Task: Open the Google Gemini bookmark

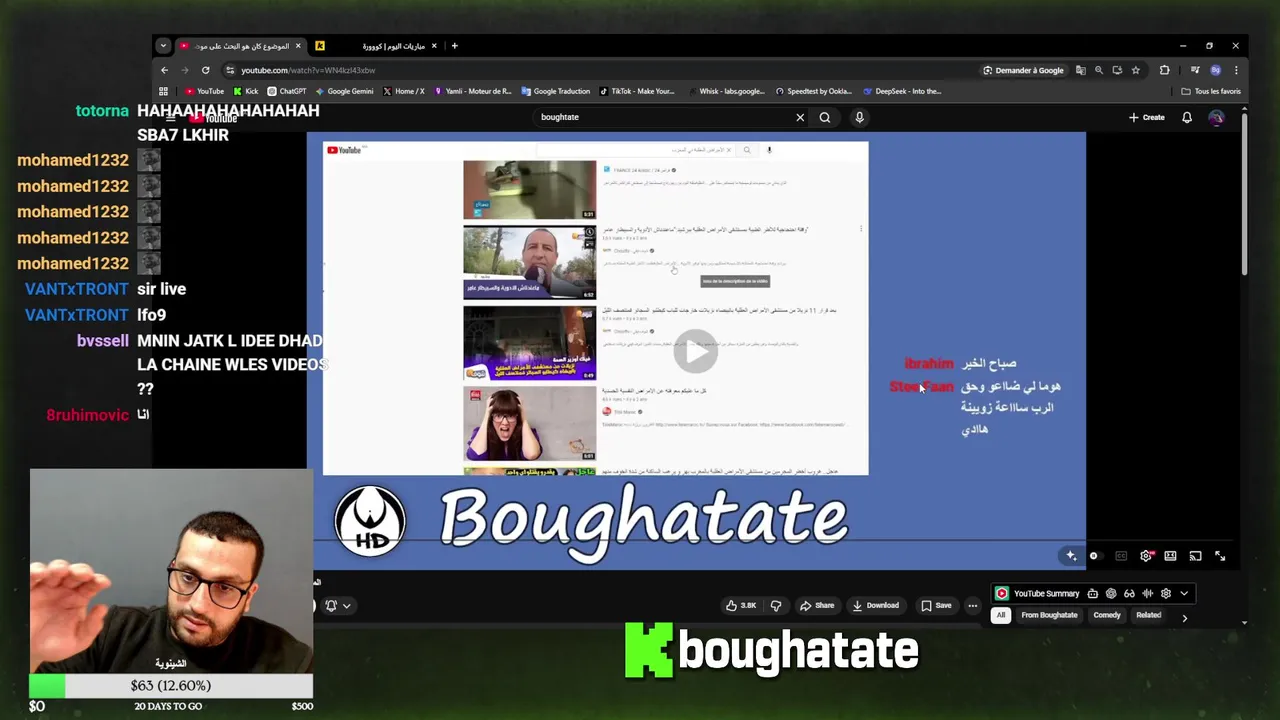Action: click(344, 91)
